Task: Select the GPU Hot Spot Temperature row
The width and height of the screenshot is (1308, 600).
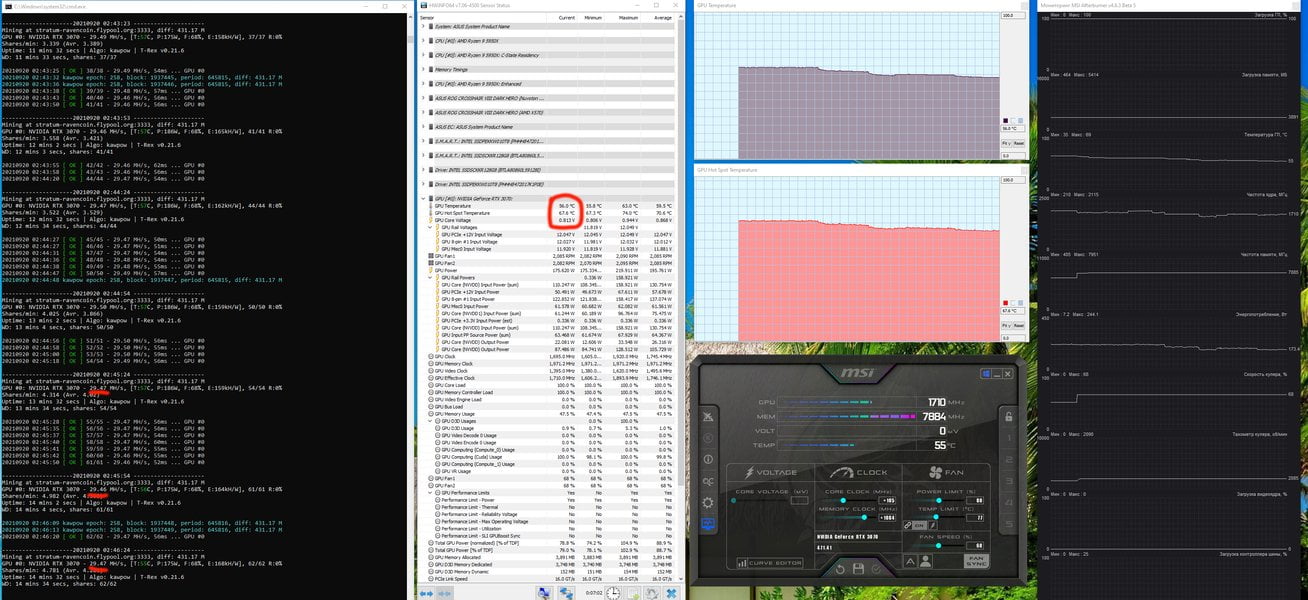Action: [549, 212]
